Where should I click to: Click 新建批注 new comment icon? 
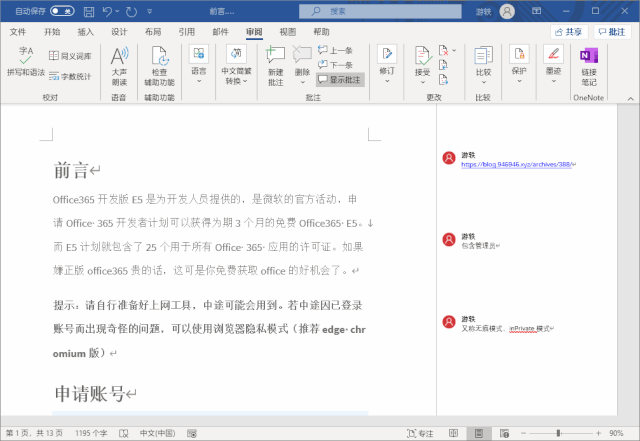pos(276,55)
